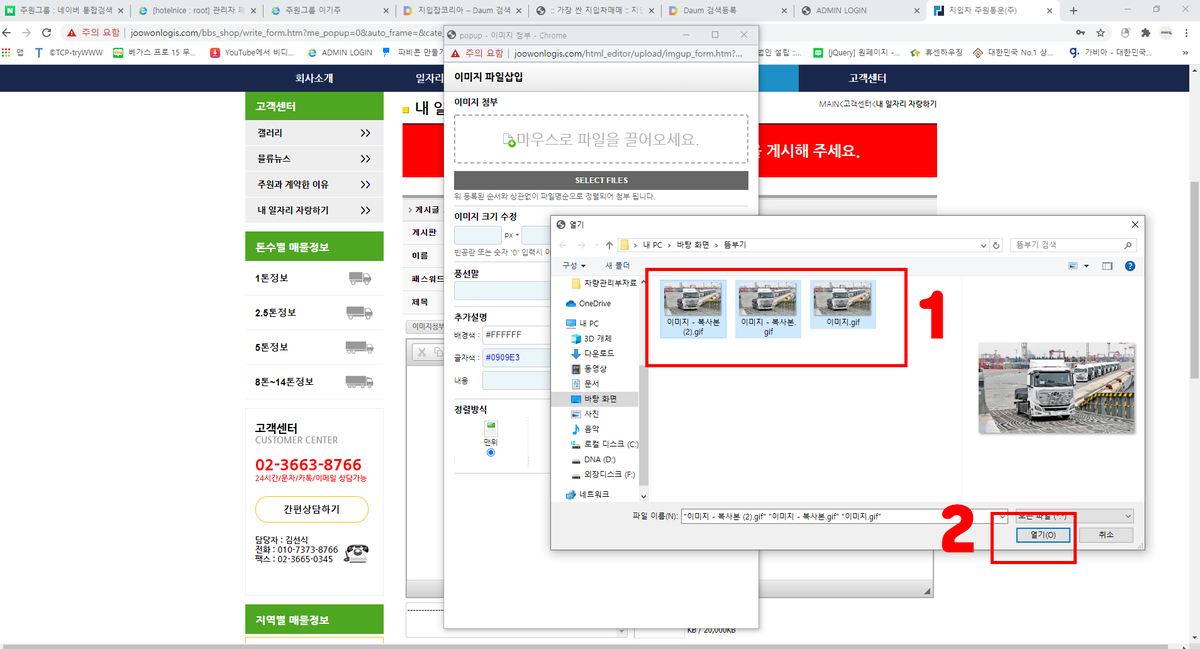Click 내 PC in the address path
The height and width of the screenshot is (649, 1200).
[652, 244]
